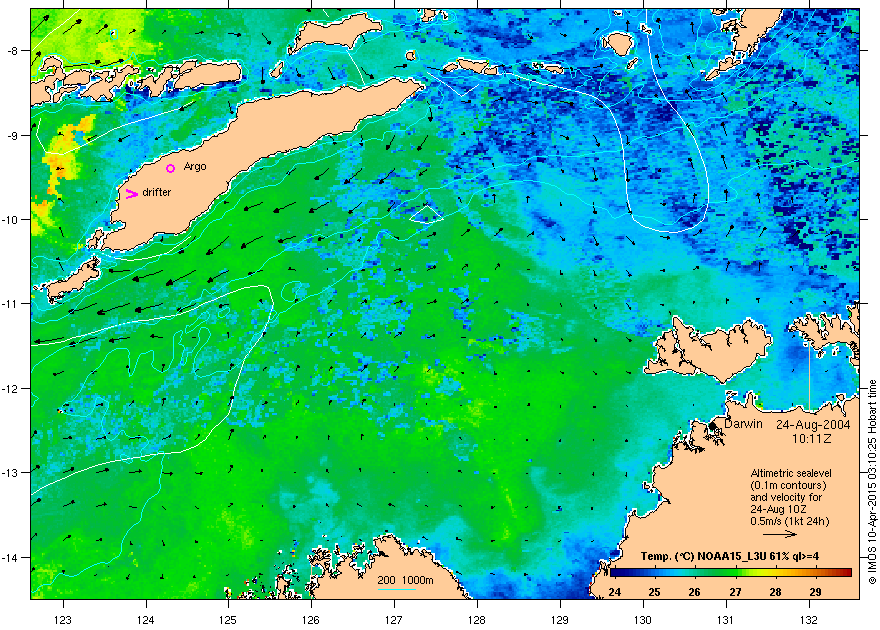
Task: Click the 'Argo' label text
Action: pyautogui.click(x=195, y=167)
